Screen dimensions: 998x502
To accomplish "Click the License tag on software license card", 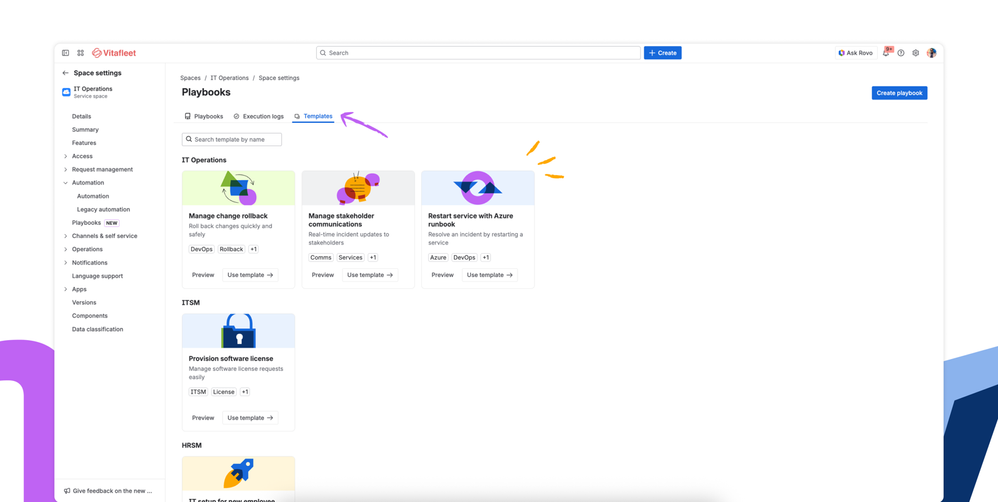I will pos(224,392).
